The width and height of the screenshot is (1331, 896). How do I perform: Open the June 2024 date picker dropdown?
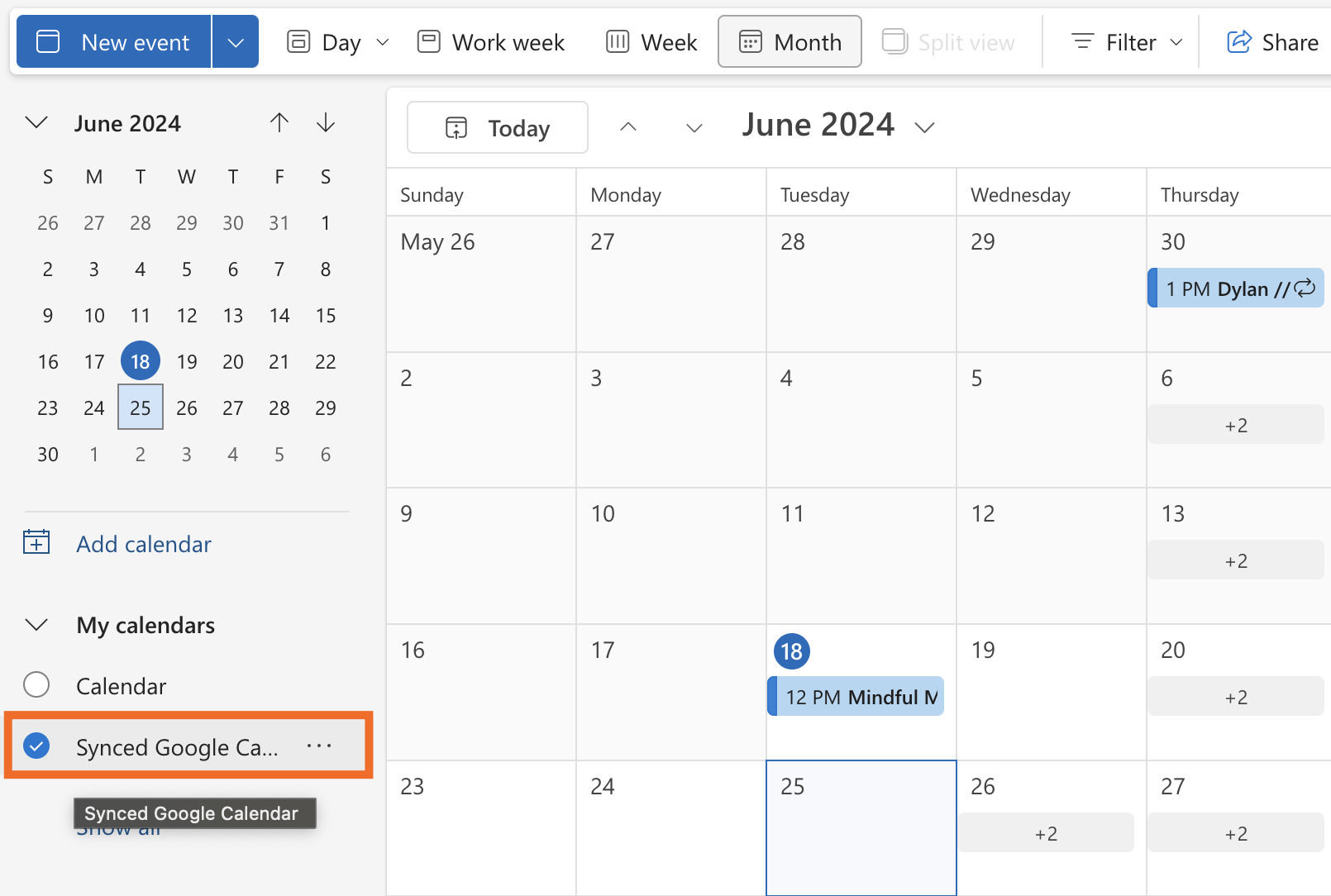click(925, 126)
